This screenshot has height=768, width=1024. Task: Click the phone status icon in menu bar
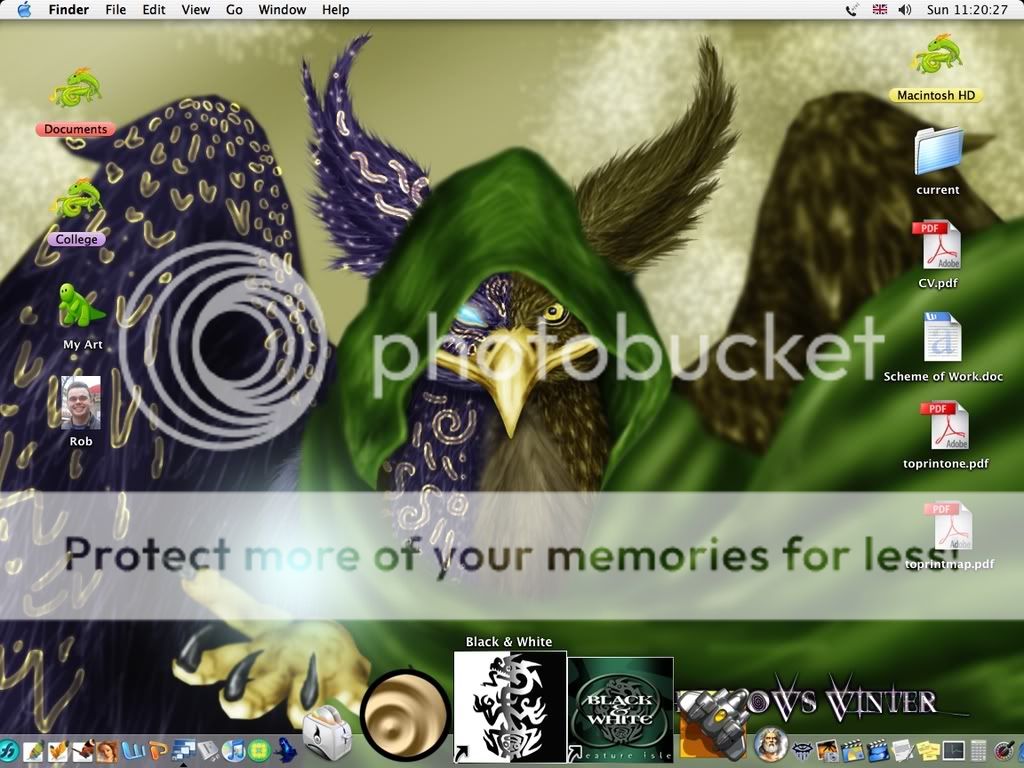852,10
